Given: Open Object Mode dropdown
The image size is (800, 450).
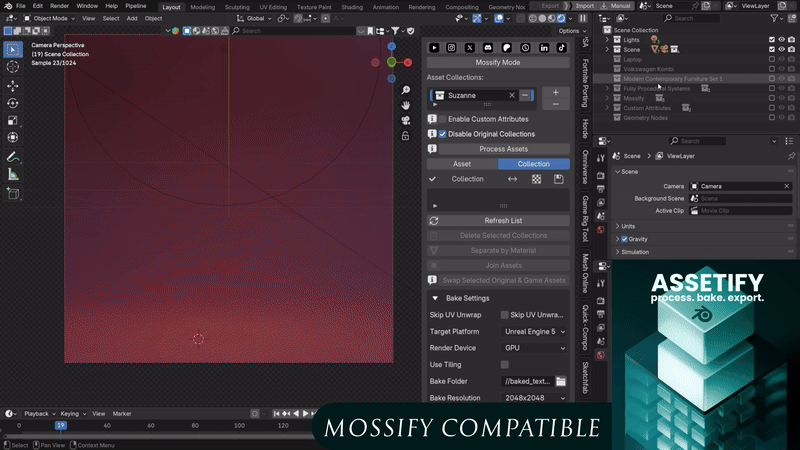Looking at the screenshot, I should 49,18.
